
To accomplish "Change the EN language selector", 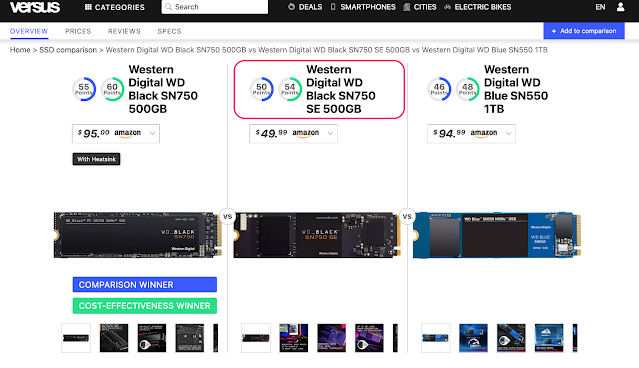I will (x=600, y=7).
